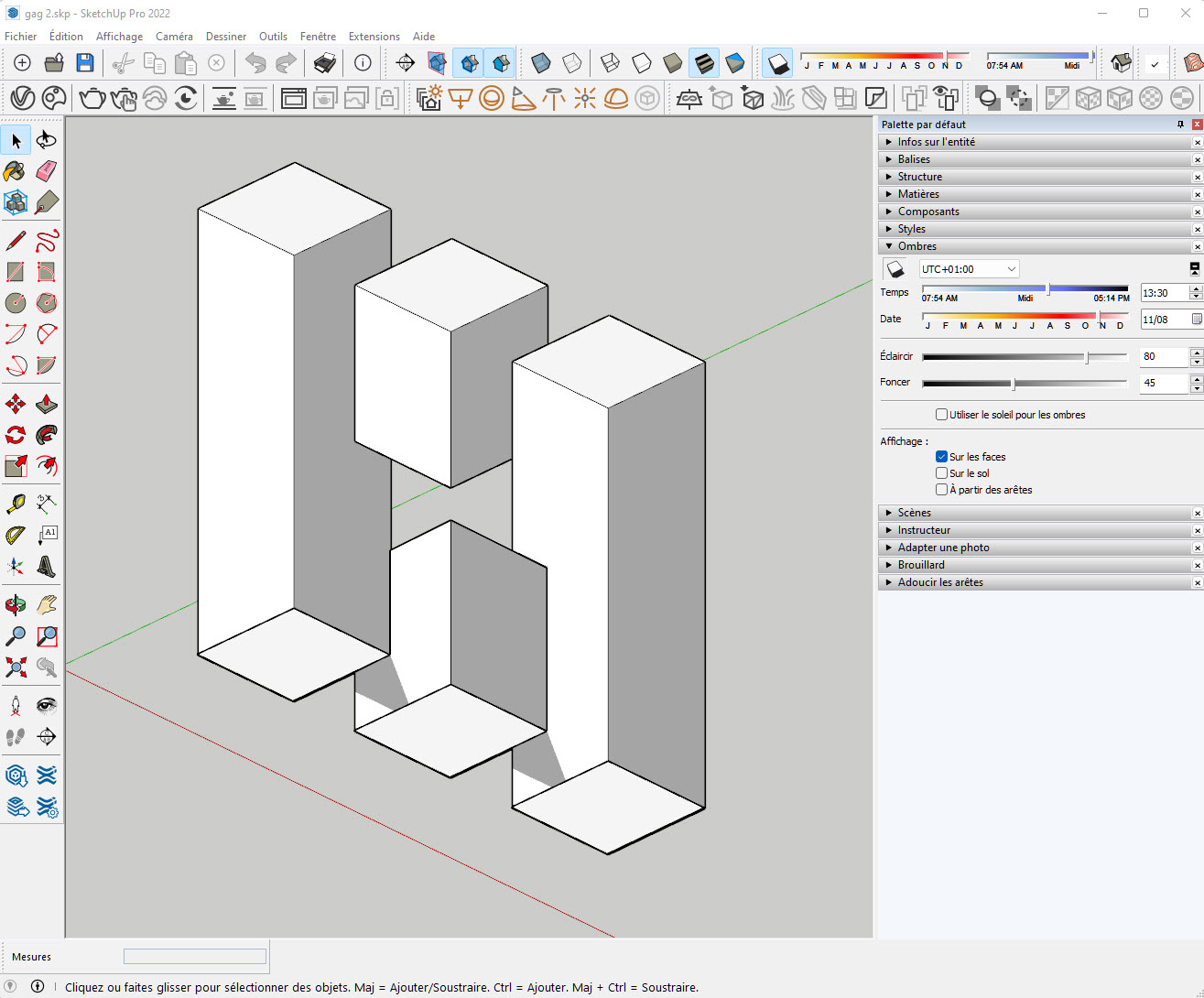Collapse the Ombres panel section

pos(917,246)
